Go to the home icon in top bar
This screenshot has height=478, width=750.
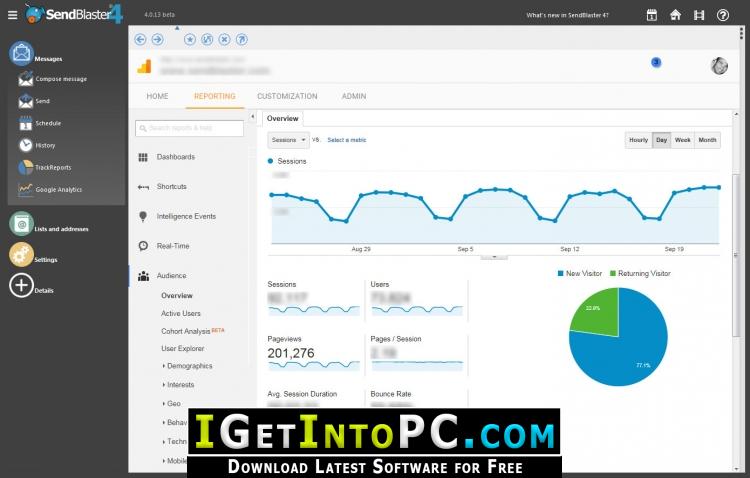coord(675,15)
